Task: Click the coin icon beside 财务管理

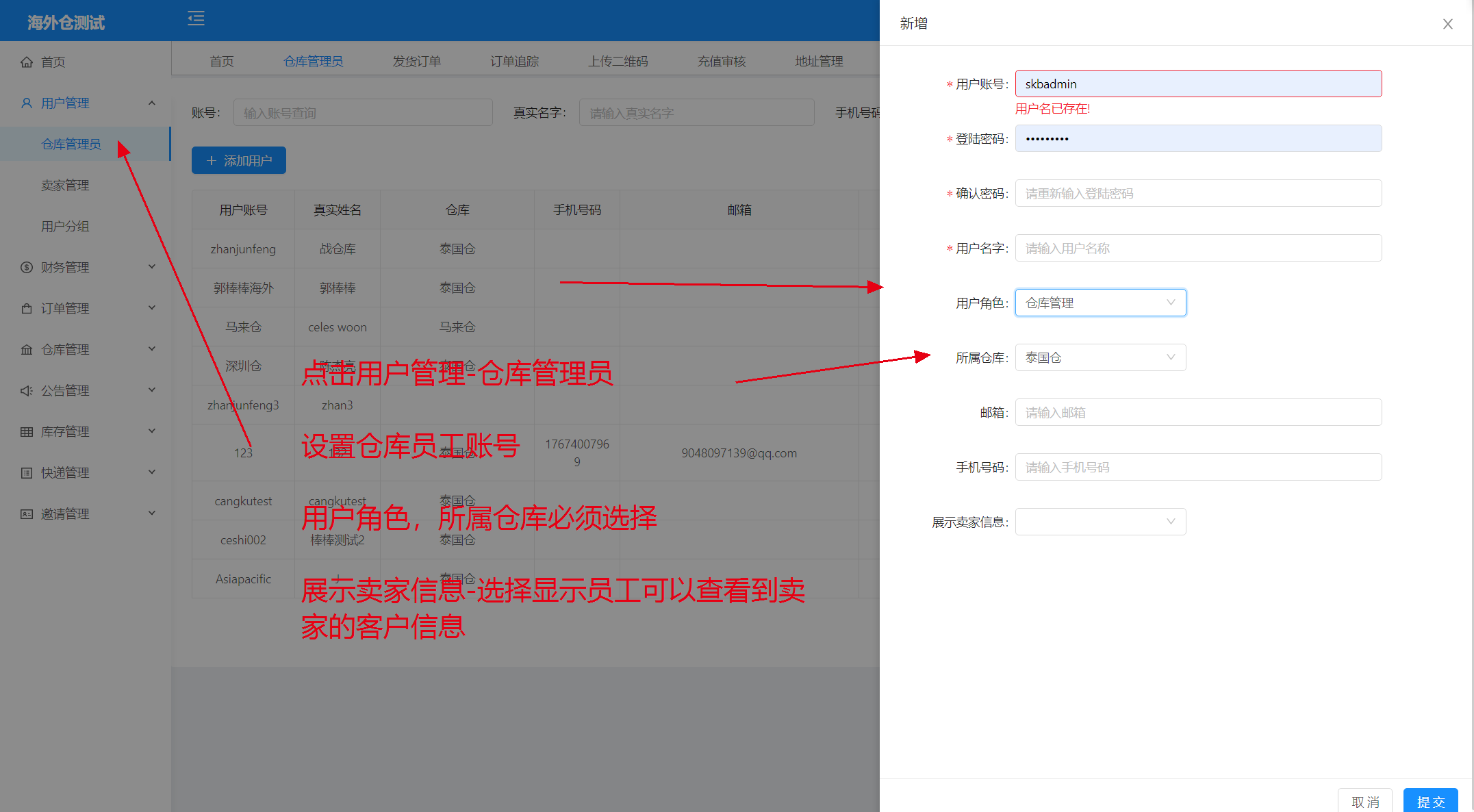Action: click(x=27, y=268)
